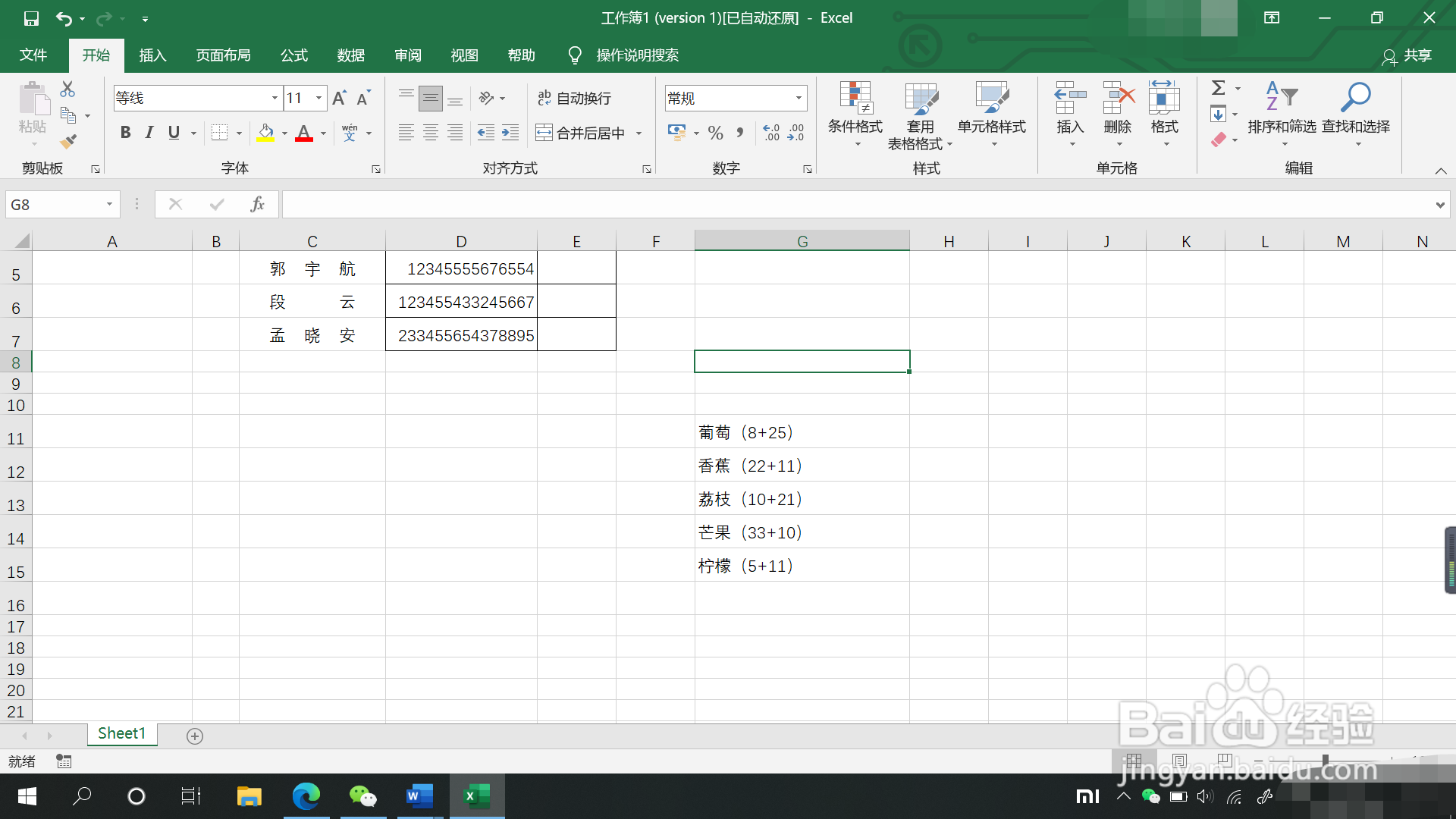Click the Insert Function fx icon

[257, 204]
